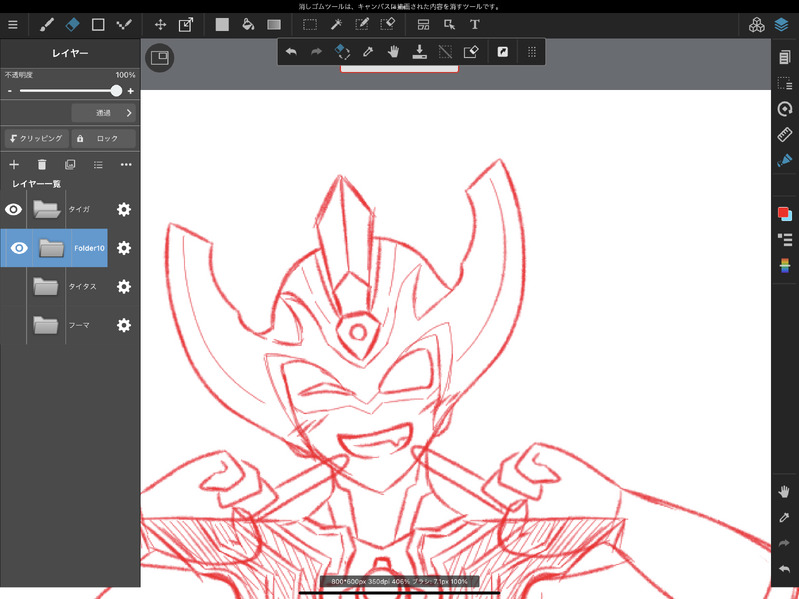Duplicate layer icon in layer panel
Screen dimensions: 799x599
point(70,165)
